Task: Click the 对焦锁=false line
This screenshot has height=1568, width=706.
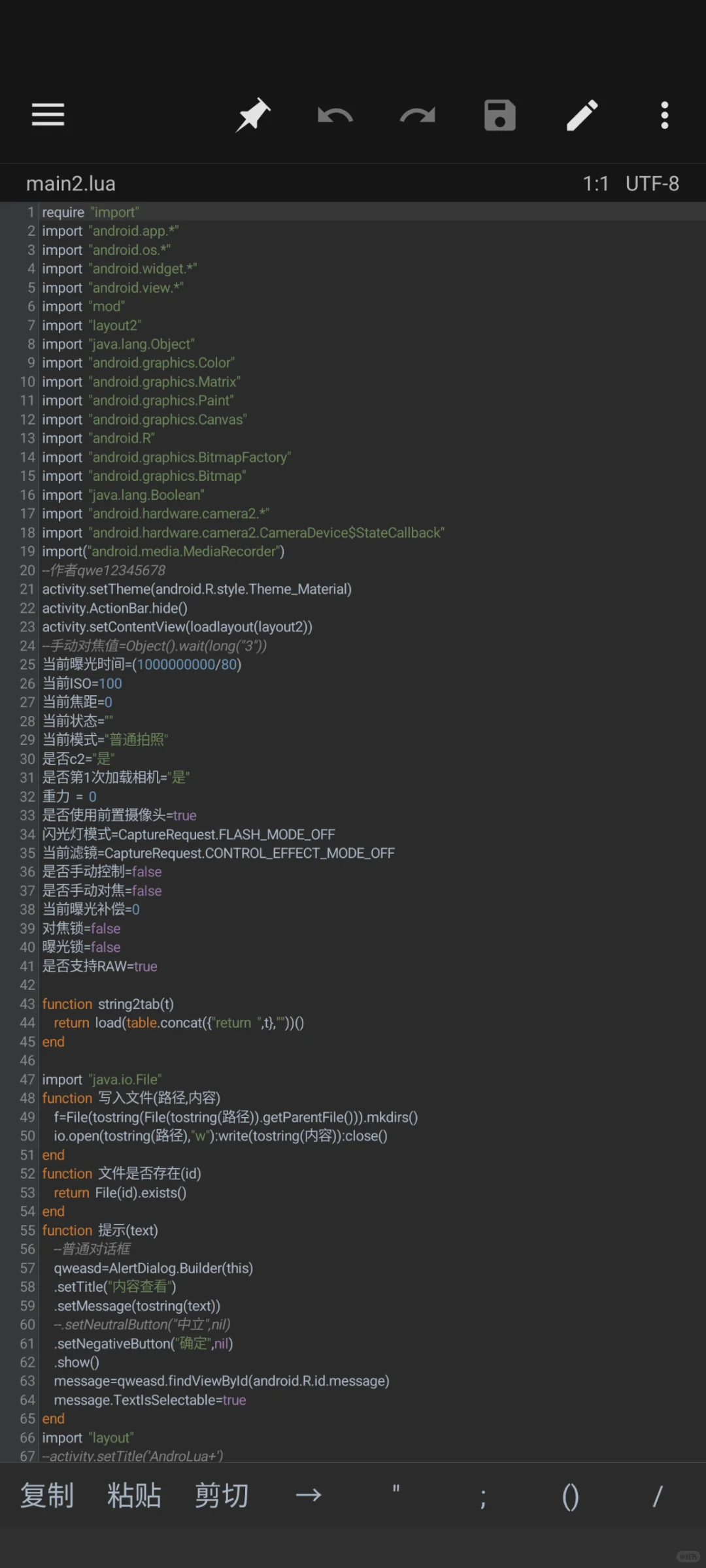Action: click(82, 928)
